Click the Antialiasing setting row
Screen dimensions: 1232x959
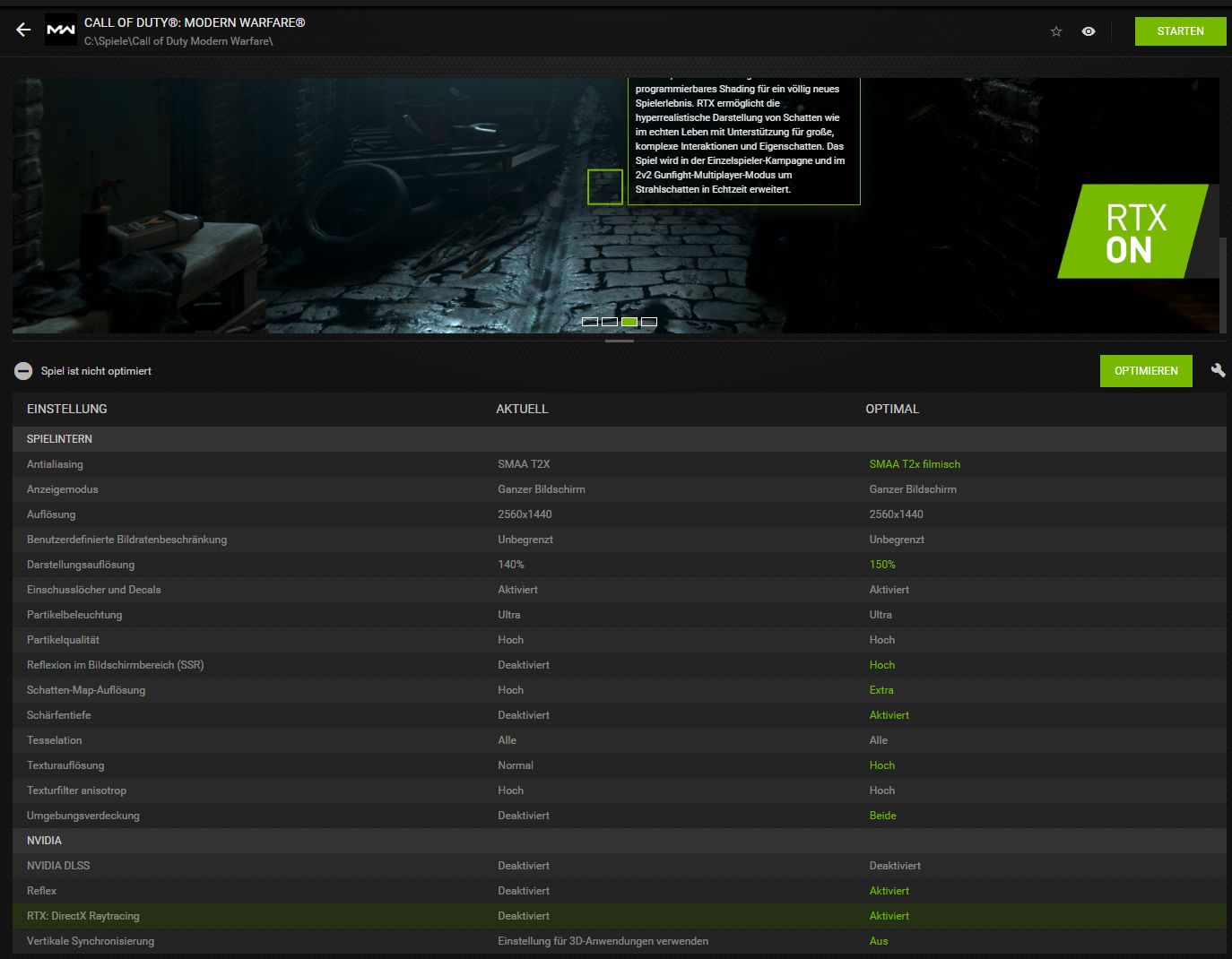[x=619, y=464]
